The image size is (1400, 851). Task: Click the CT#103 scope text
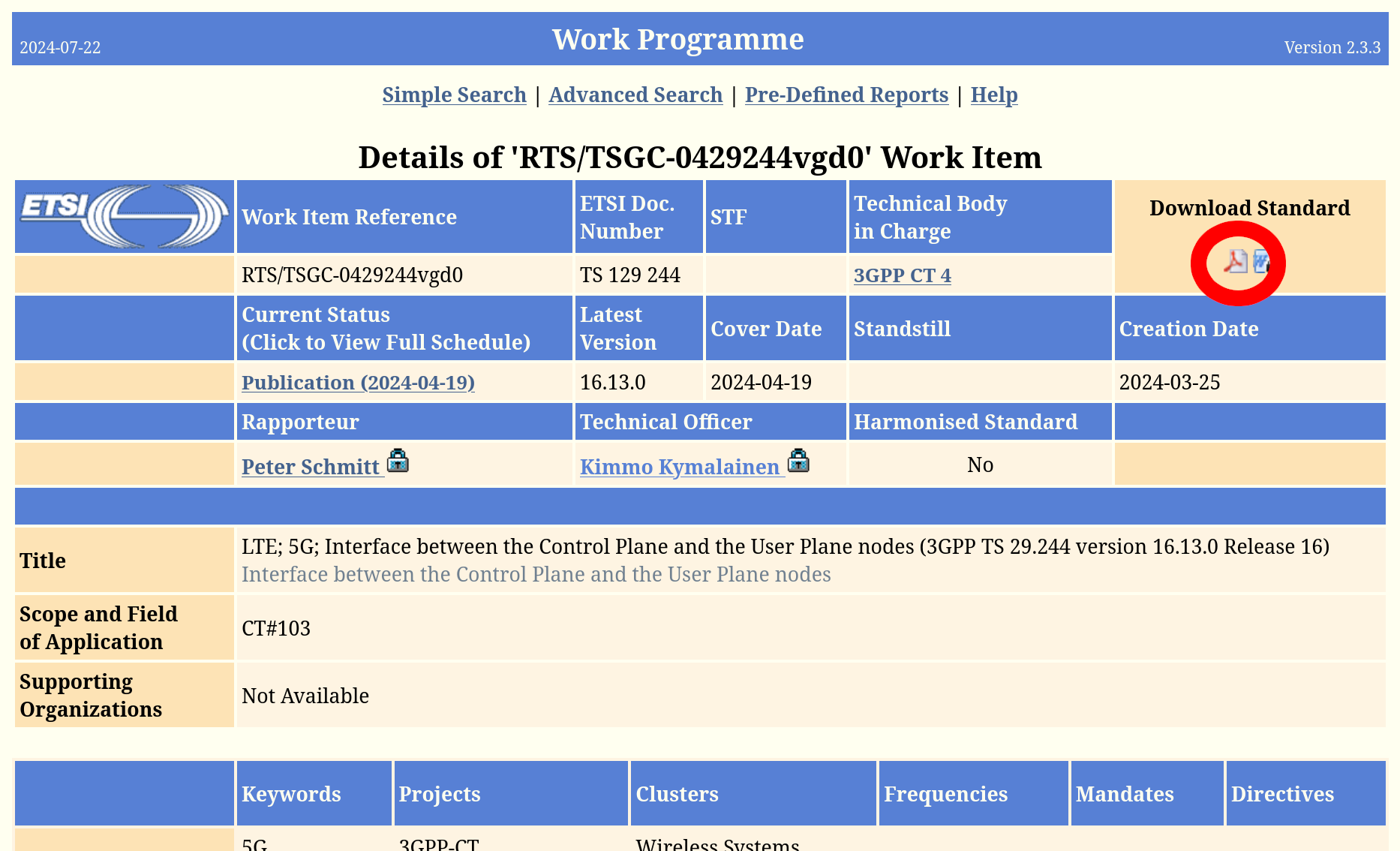click(x=276, y=629)
